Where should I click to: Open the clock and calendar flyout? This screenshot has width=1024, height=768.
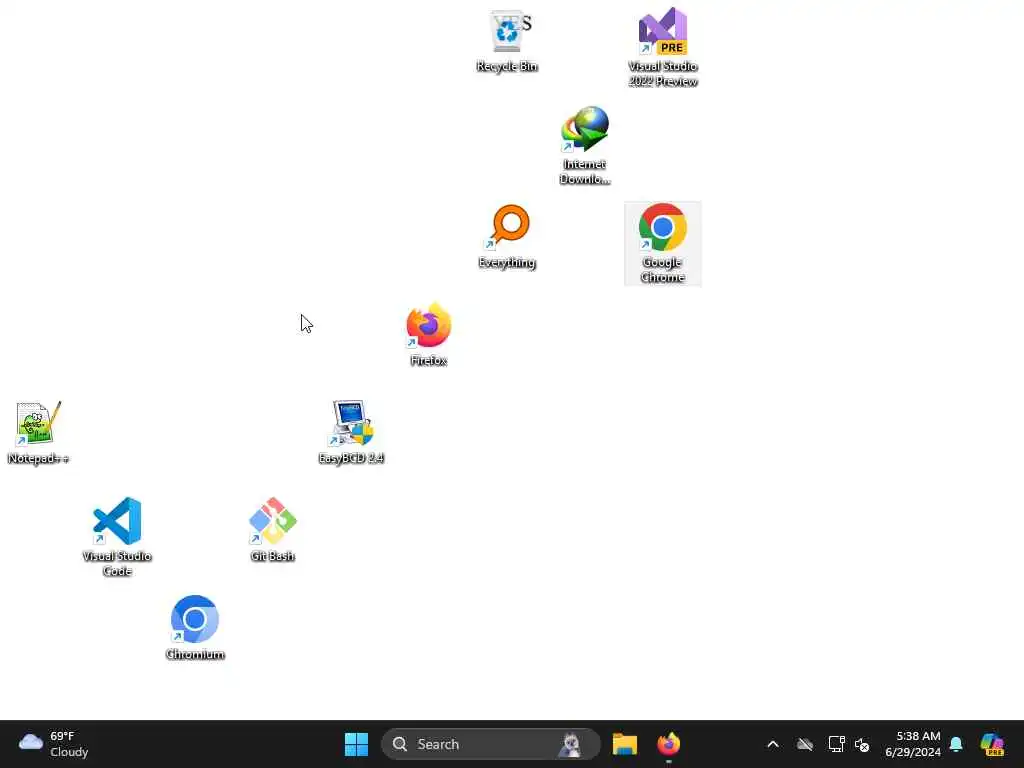point(913,744)
